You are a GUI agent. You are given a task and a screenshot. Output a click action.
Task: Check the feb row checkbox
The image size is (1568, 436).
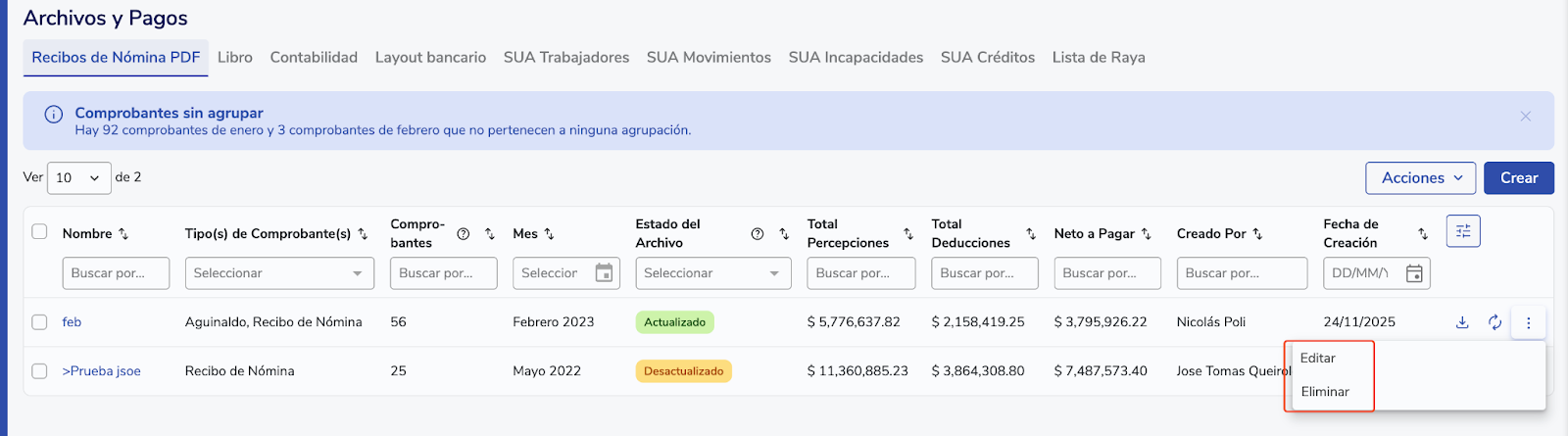point(39,322)
